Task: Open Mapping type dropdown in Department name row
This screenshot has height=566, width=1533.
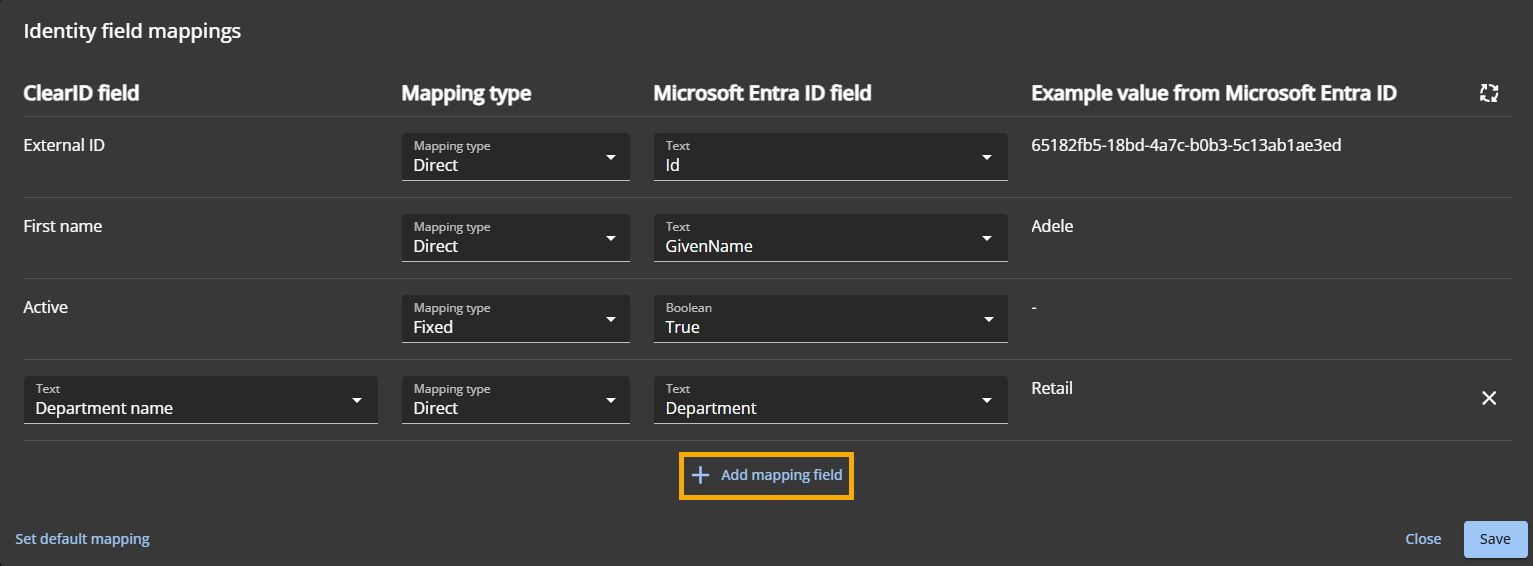Action: click(515, 400)
